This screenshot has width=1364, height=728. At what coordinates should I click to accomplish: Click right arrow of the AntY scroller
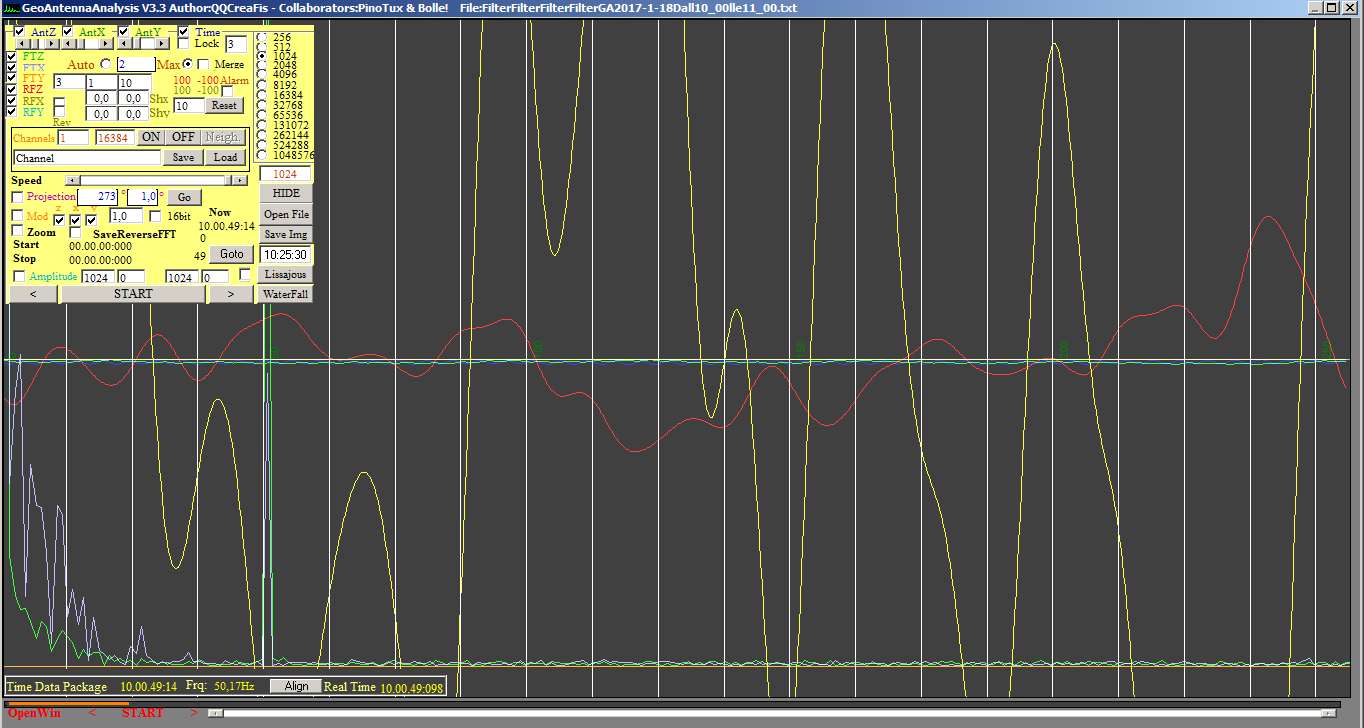coord(164,44)
